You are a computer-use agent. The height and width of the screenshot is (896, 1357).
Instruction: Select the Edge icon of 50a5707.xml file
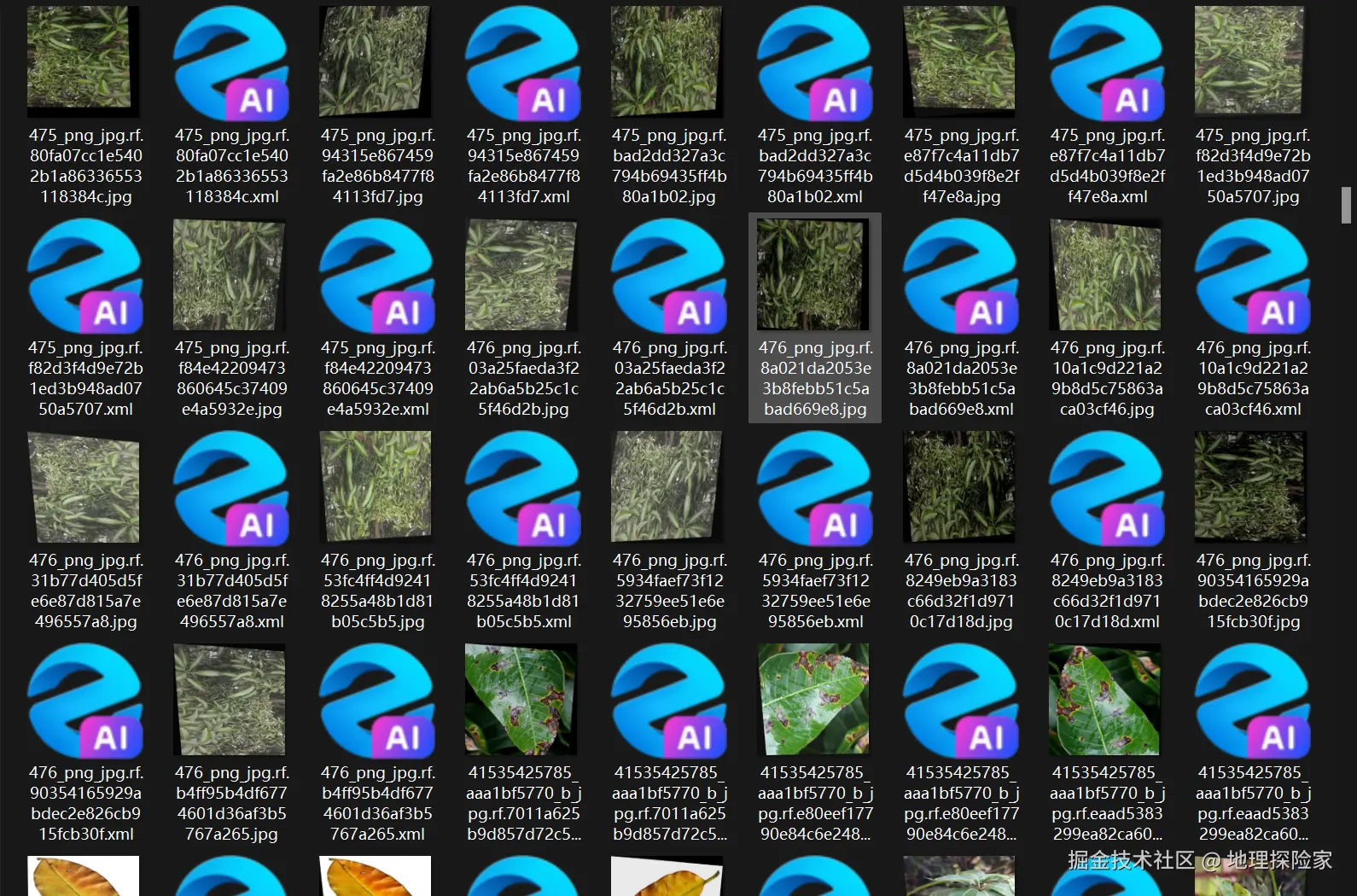pos(85,275)
